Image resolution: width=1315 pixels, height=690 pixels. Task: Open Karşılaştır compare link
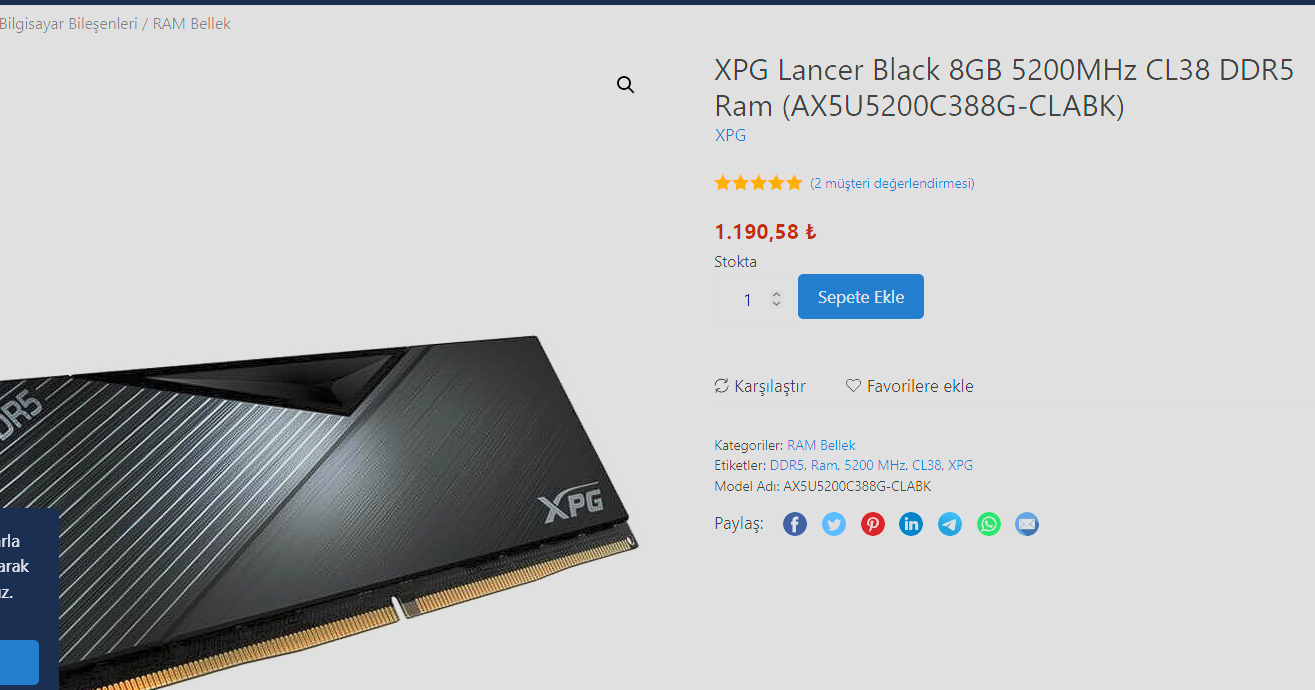[760, 386]
